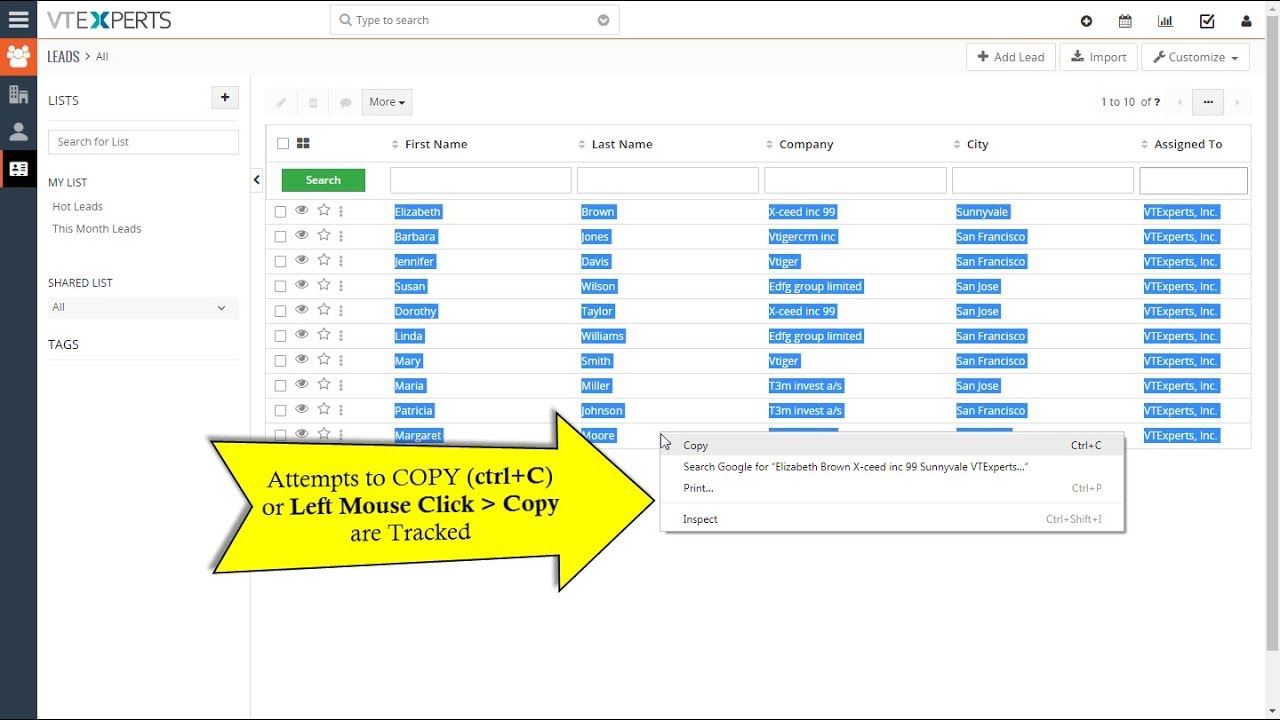Check the Patricia Johnson row checkbox
1280x720 pixels.
280,411
